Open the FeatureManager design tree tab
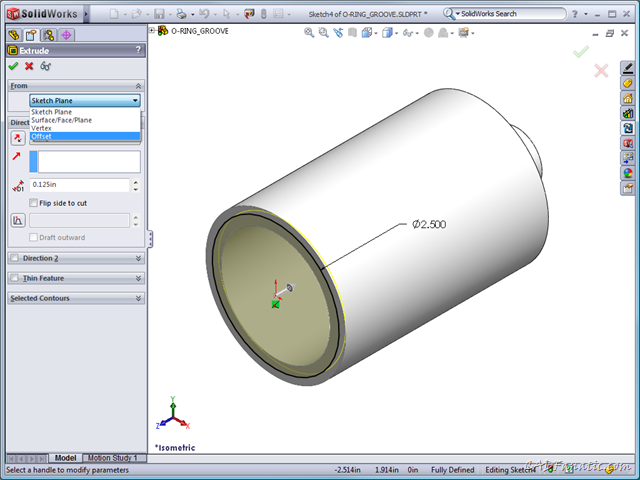Screen dimensions: 640x480 click(x=14, y=35)
